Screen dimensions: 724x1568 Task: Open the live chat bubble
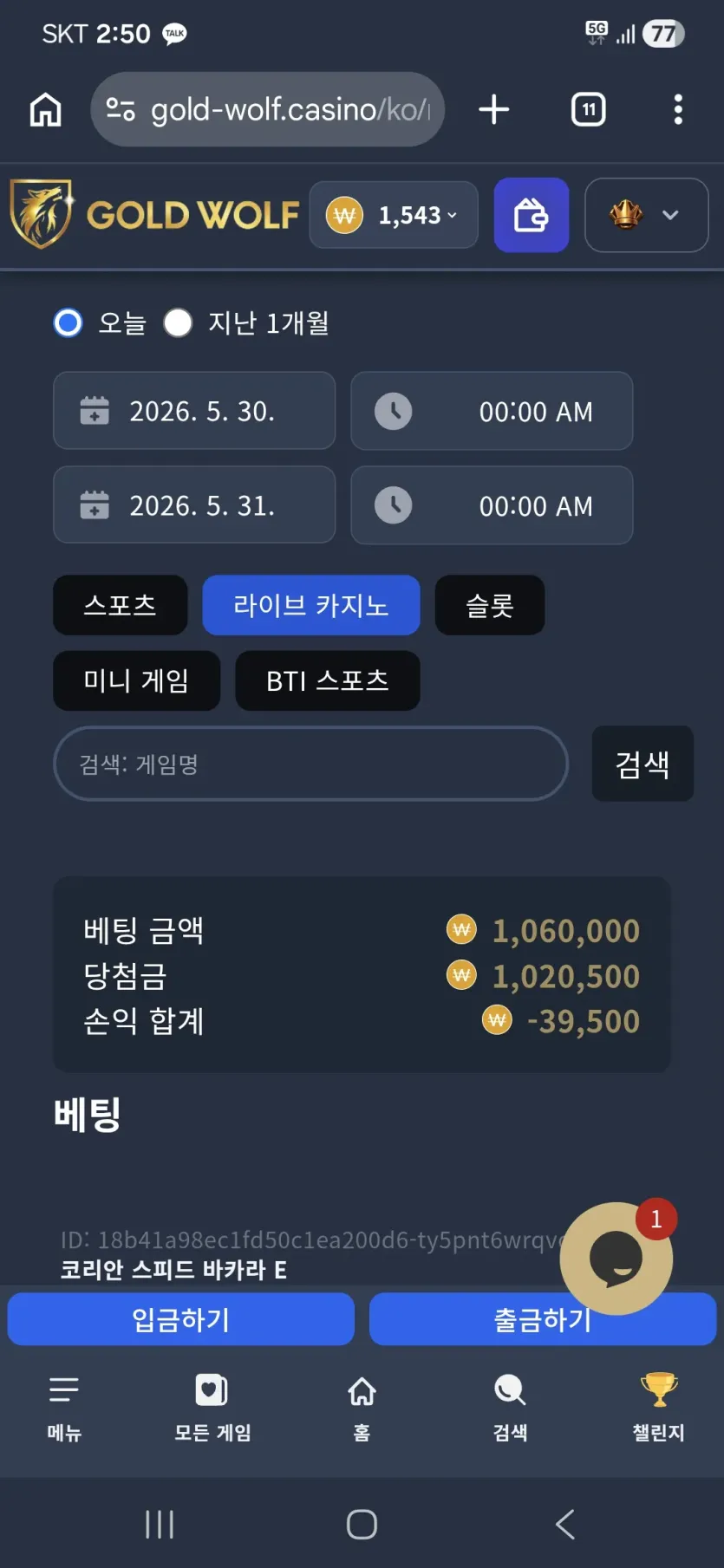click(x=616, y=1258)
